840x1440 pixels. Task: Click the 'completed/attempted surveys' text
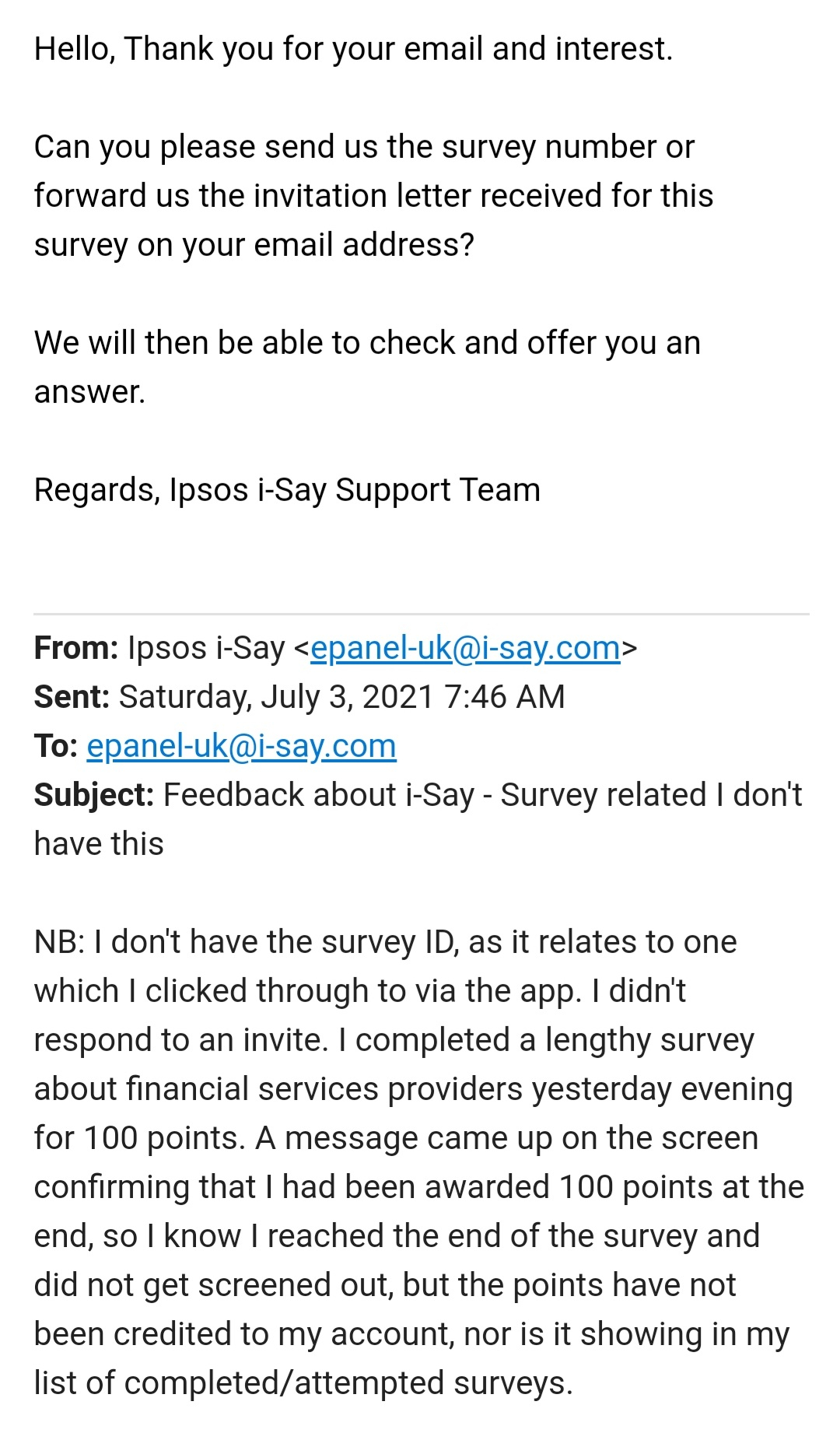click(x=348, y=1383)
